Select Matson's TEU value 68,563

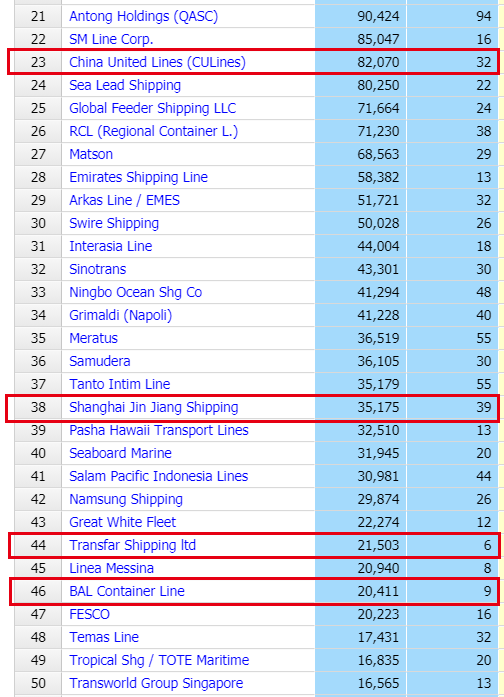pyautogui.click(x=378, y=154)
